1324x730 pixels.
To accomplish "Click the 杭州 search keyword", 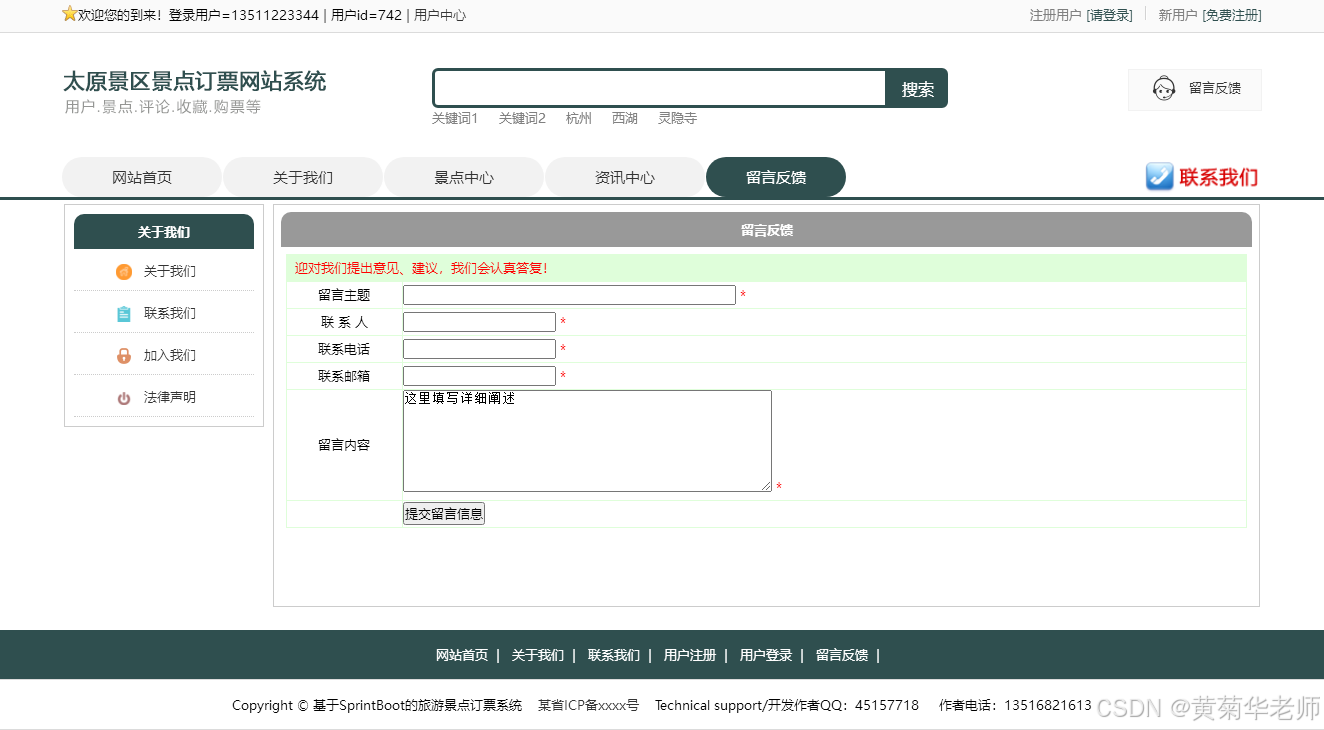I will pyautogui.click(x=579, y=118).
